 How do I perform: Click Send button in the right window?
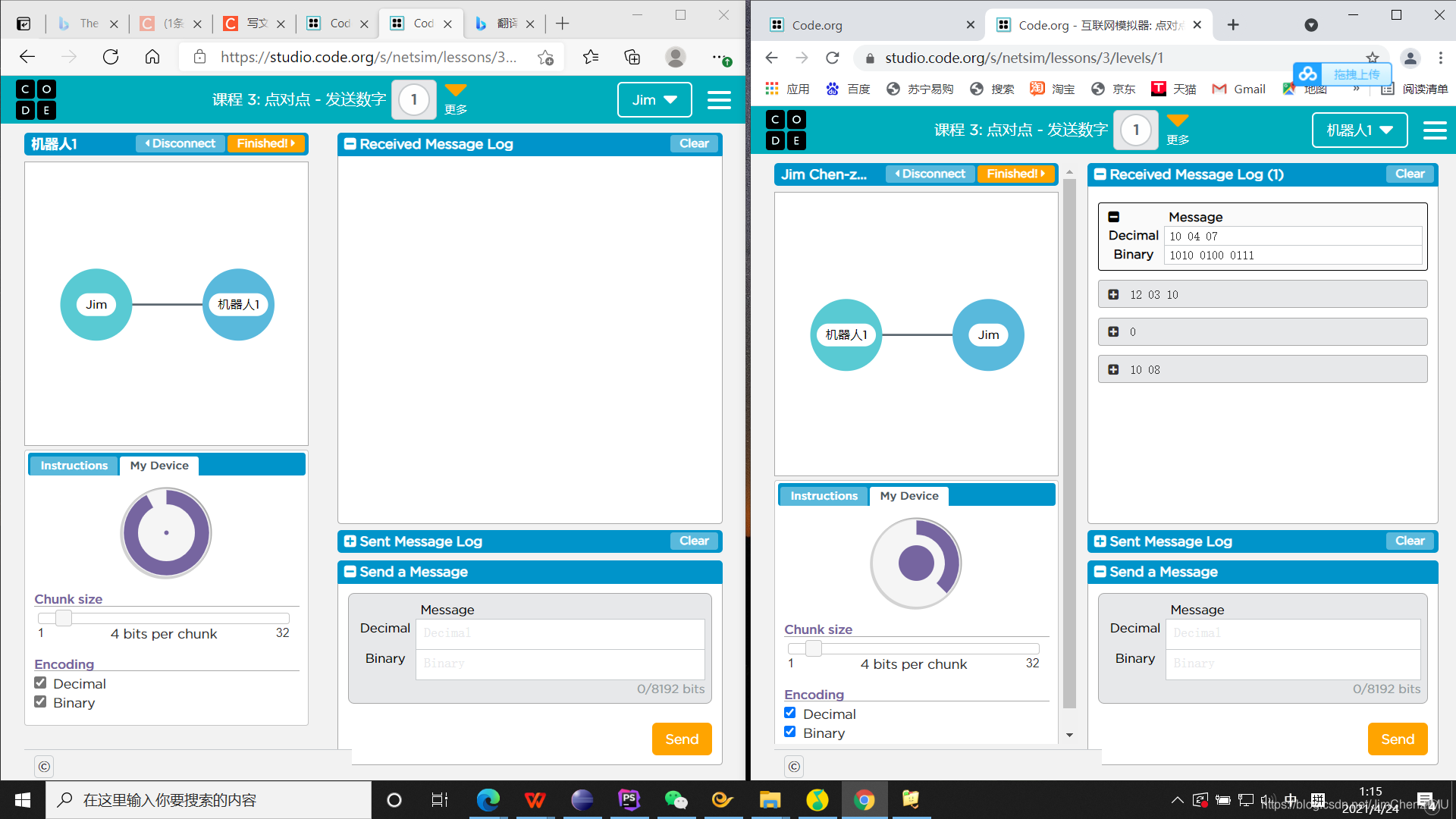[1397, 739]
